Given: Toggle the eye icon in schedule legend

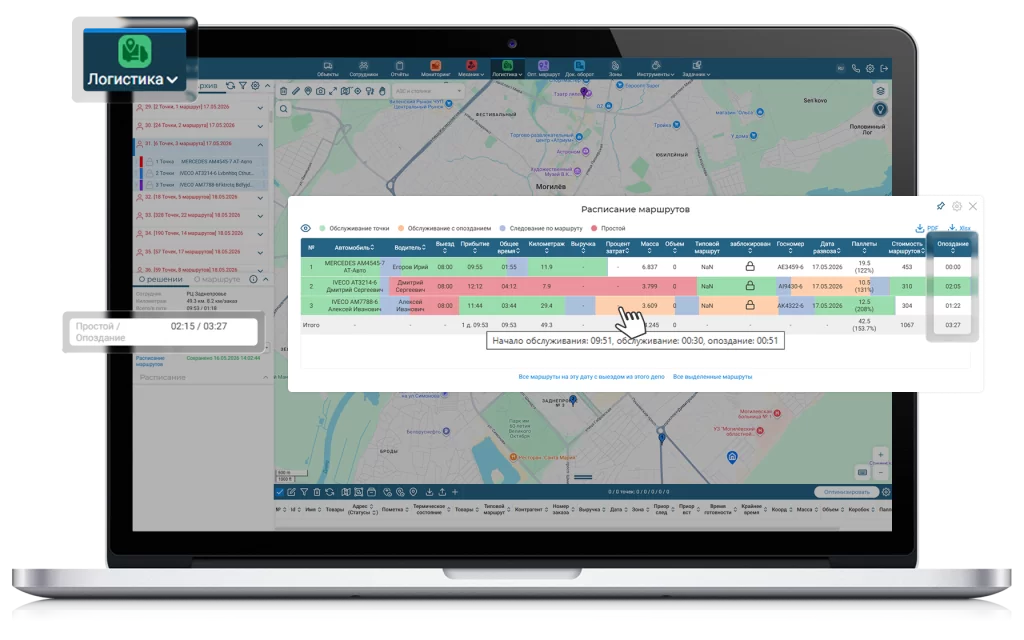Looking at the screenshot, I should pos(306,229).
